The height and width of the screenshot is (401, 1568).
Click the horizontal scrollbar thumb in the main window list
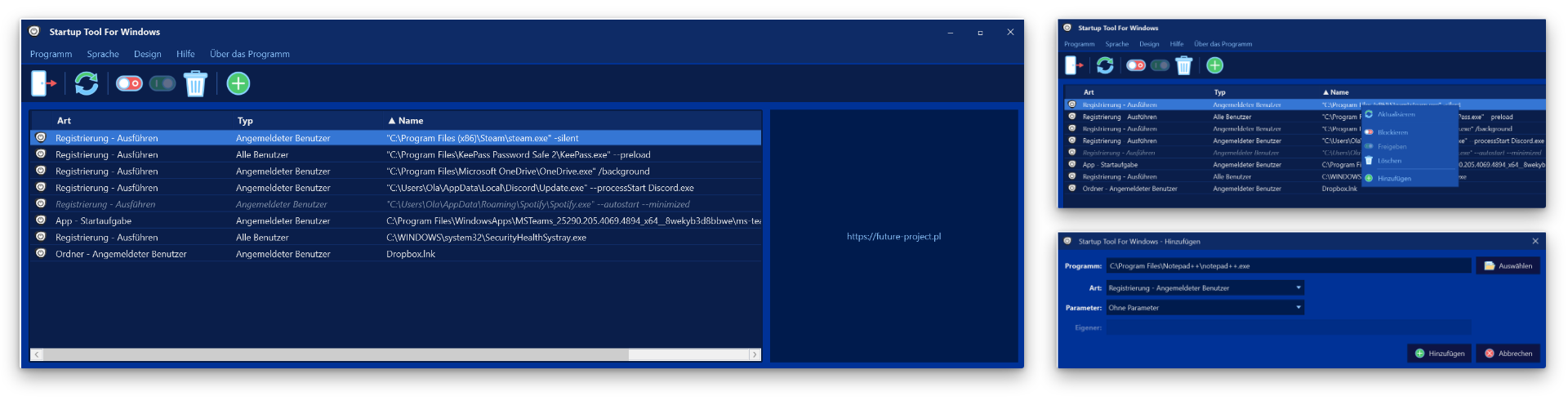point(336,354)
